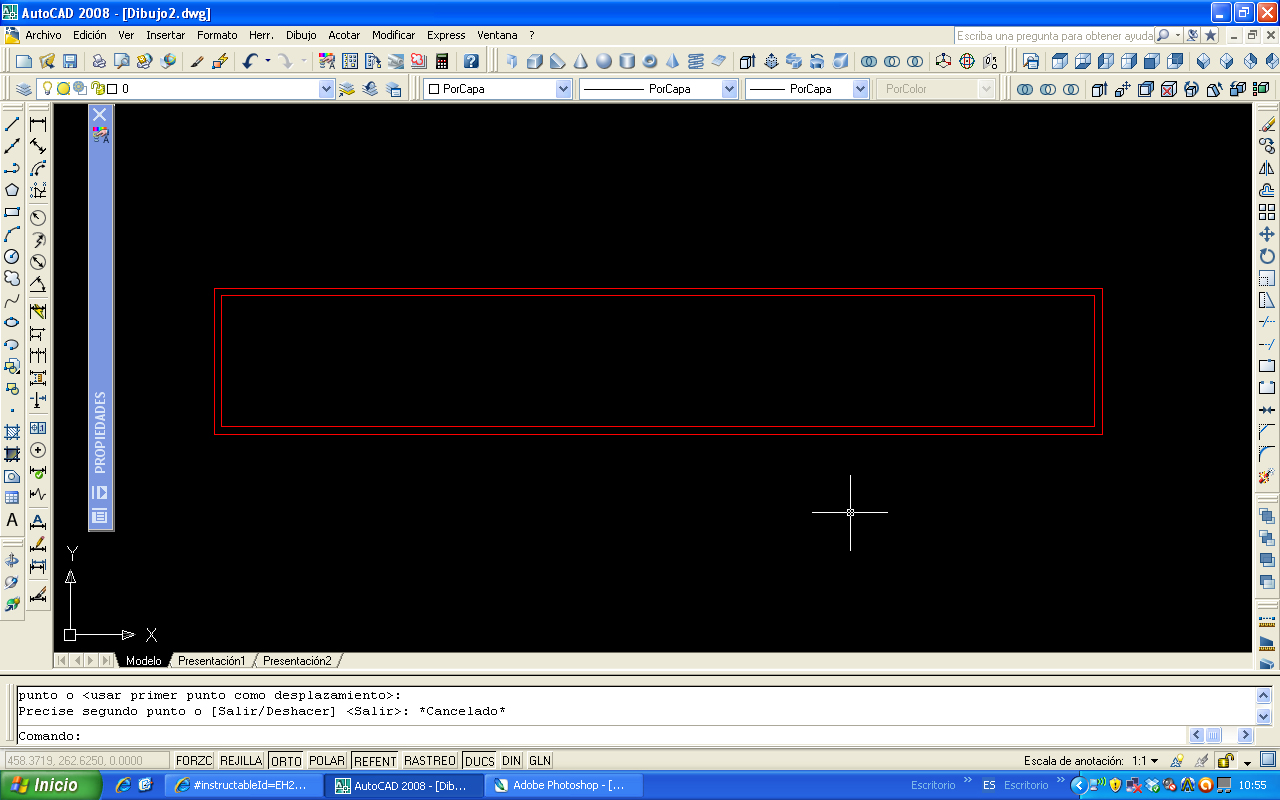The image size is (1280, 800).
Task: Expand the status bar options arrow
Action: click(1247, 762)
